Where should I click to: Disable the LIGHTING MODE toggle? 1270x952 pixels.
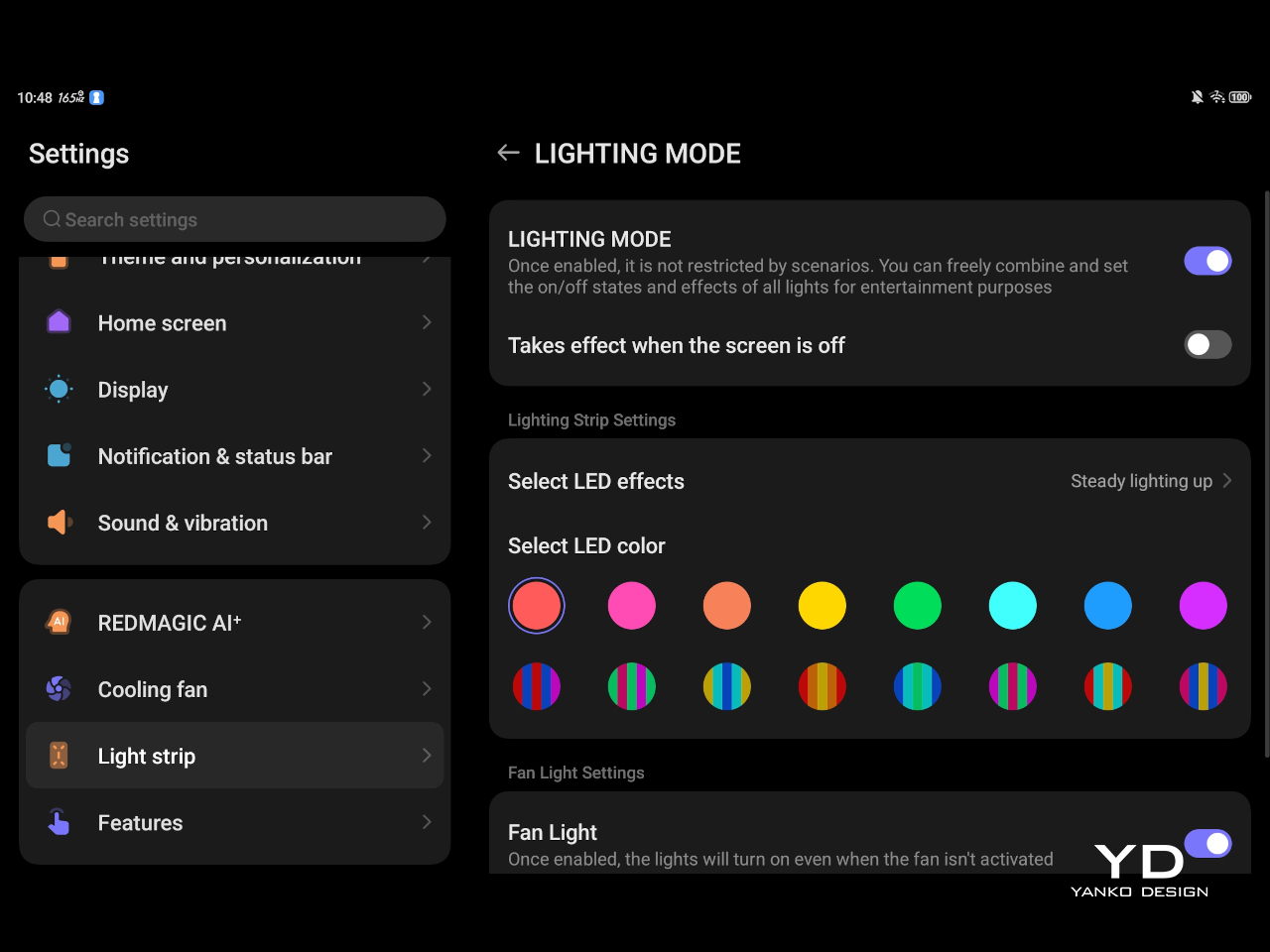1206,261
